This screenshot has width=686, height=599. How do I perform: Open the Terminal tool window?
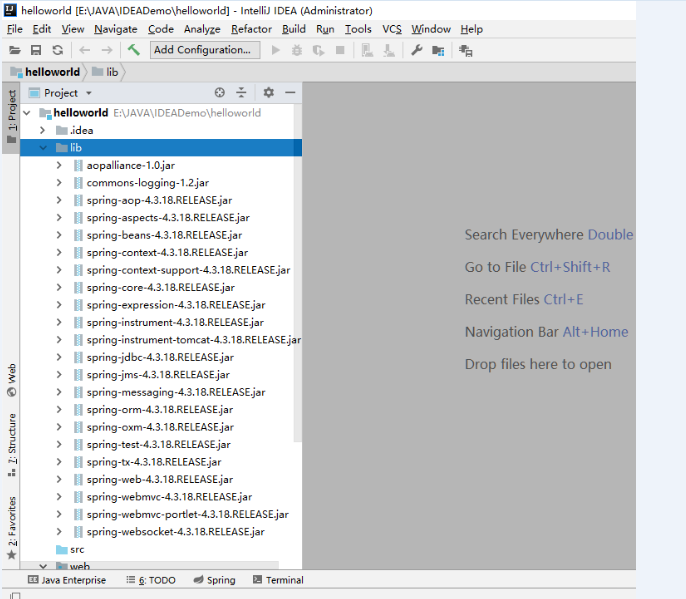coord(278,580)
